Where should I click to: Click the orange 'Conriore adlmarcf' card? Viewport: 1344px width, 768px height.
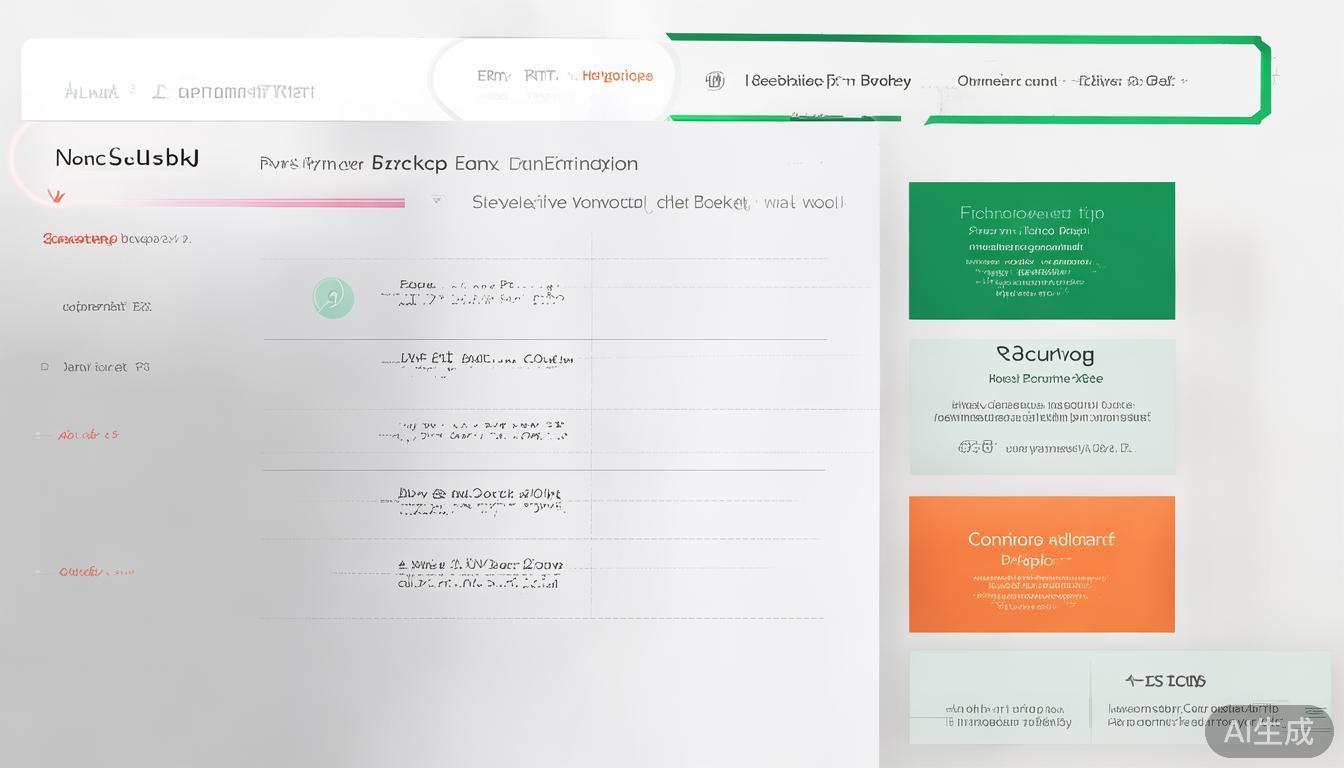(1041, 564)
